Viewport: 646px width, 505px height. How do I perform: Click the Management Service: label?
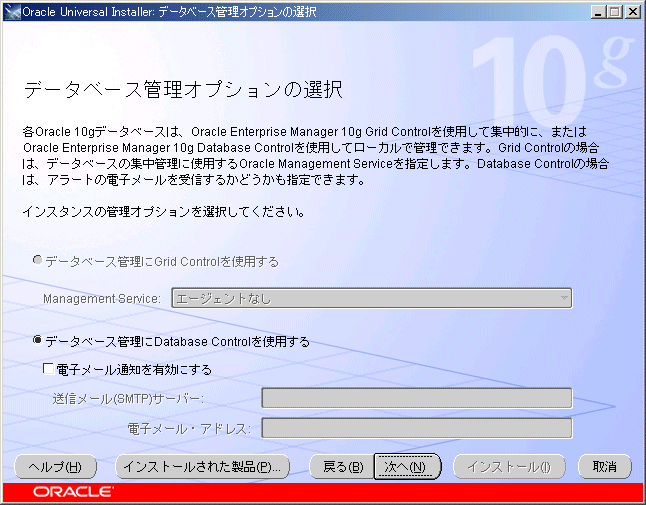tap(102, 298)
